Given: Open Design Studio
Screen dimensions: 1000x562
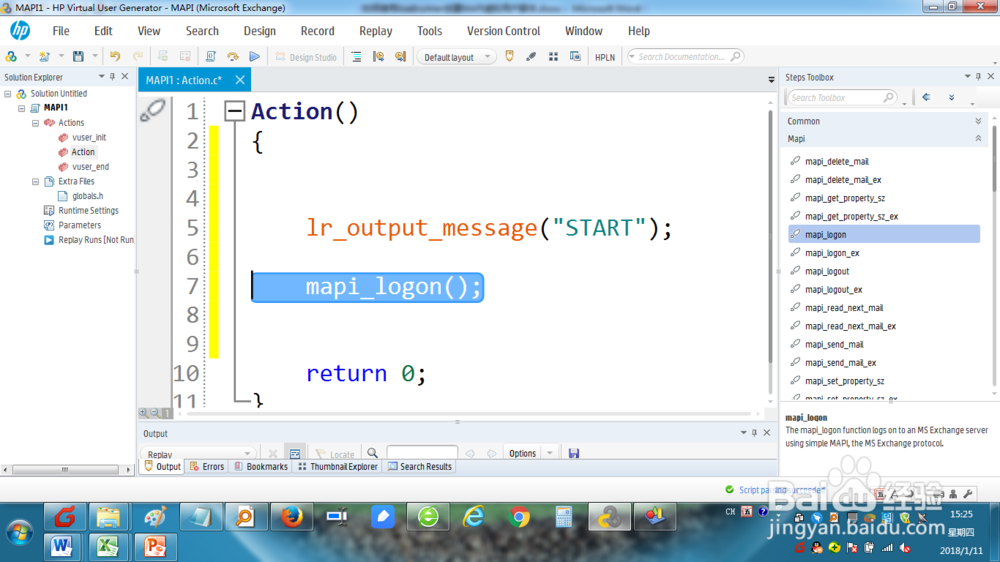Looking at the screenshot, I should (305, 57).
